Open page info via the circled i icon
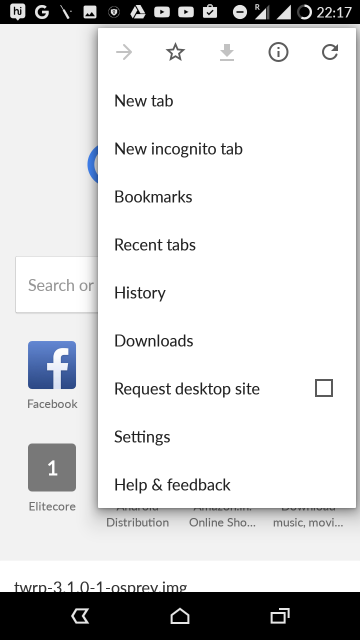This screenshot has width=360, height=640. pos(278,52)
